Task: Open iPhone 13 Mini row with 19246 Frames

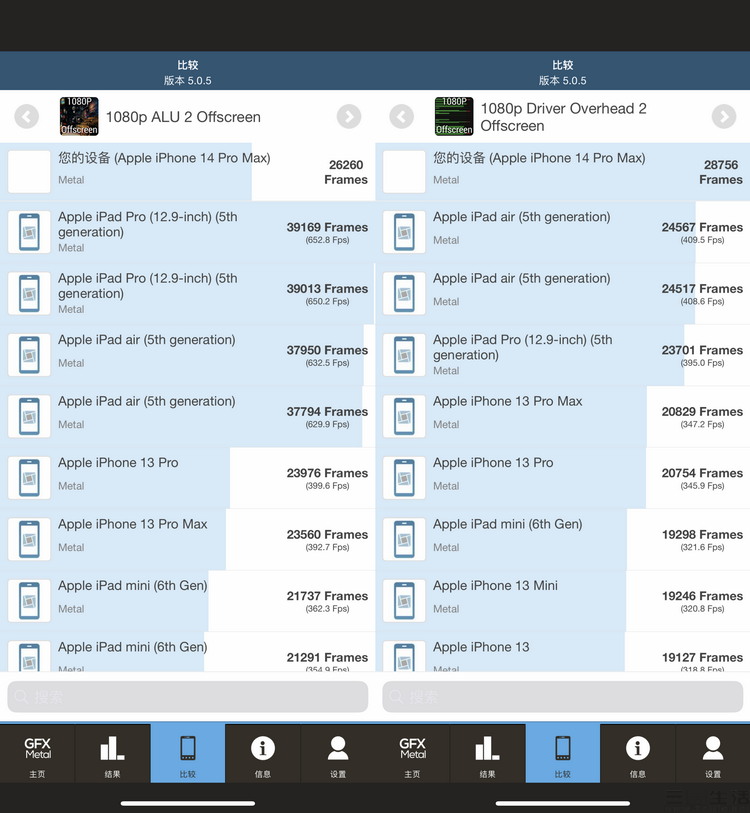Action: tap(563, 601)
